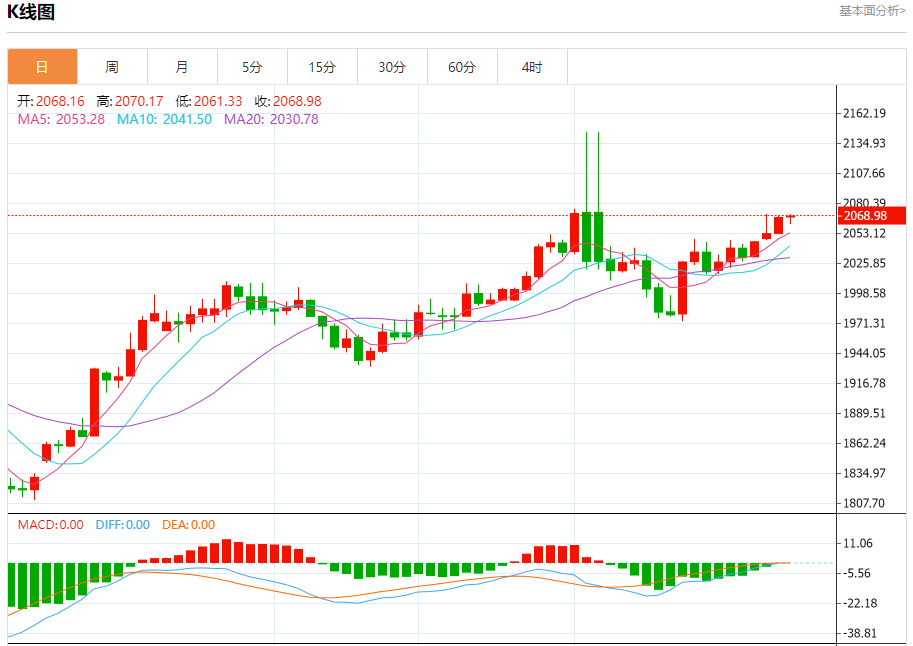
Task: Select the 日 daily chart tab
Action: 42,67
